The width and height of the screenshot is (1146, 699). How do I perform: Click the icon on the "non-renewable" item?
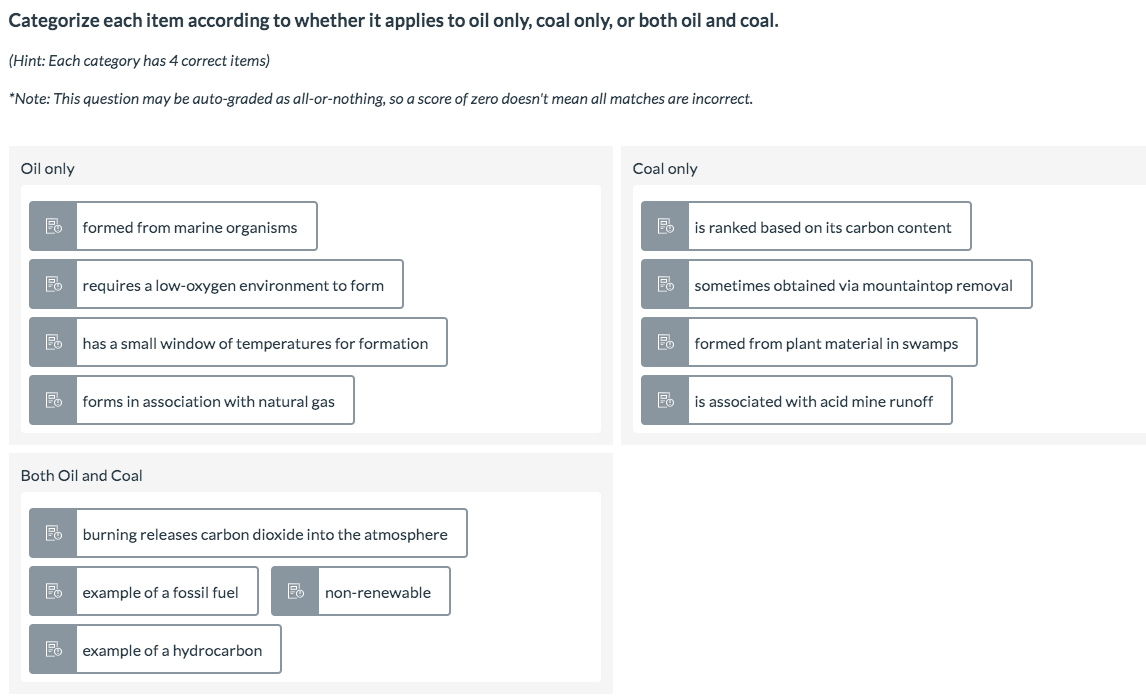(297, 591)
